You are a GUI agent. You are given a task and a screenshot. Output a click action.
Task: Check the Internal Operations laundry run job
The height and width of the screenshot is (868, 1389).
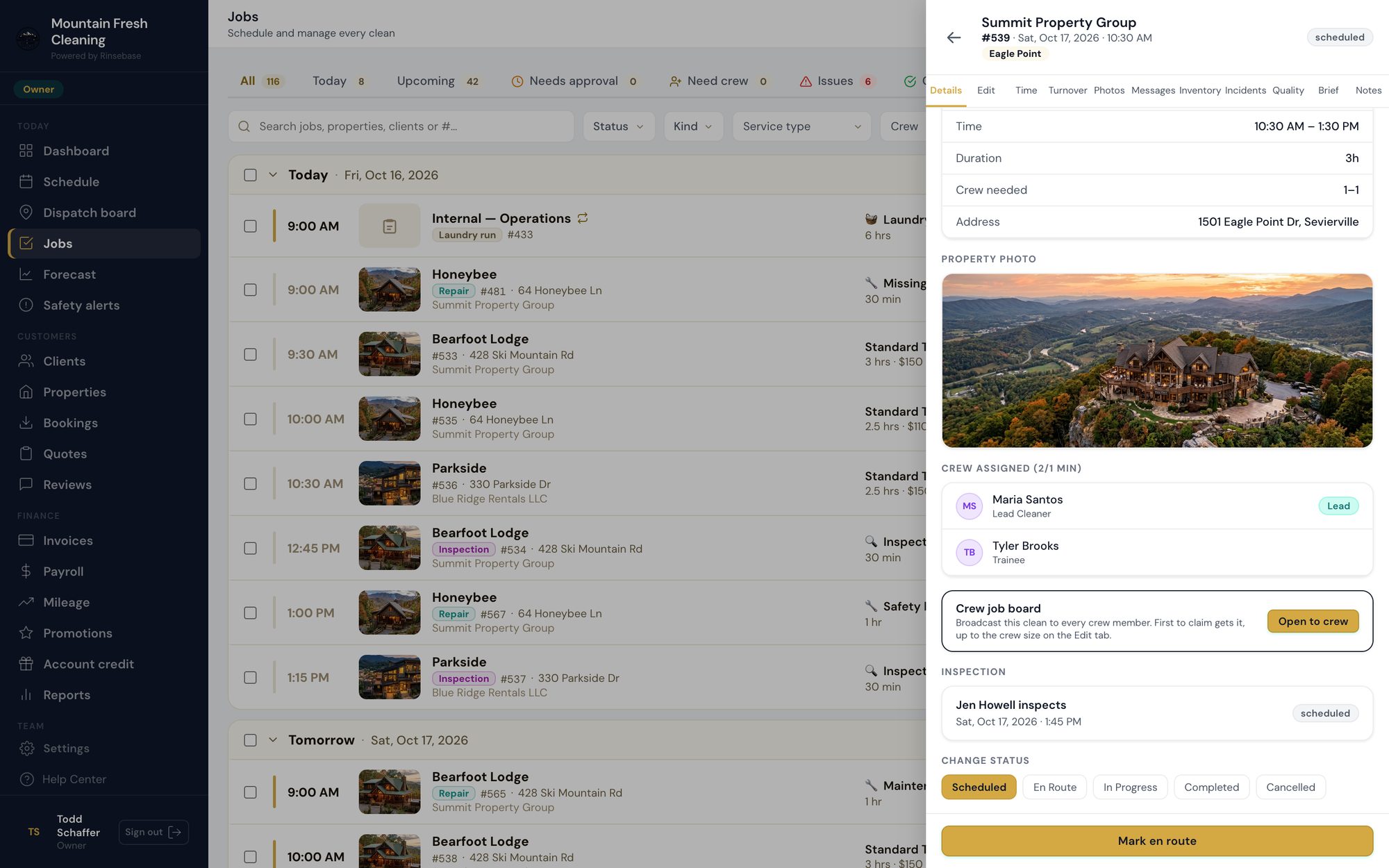[x=250, y=226]
